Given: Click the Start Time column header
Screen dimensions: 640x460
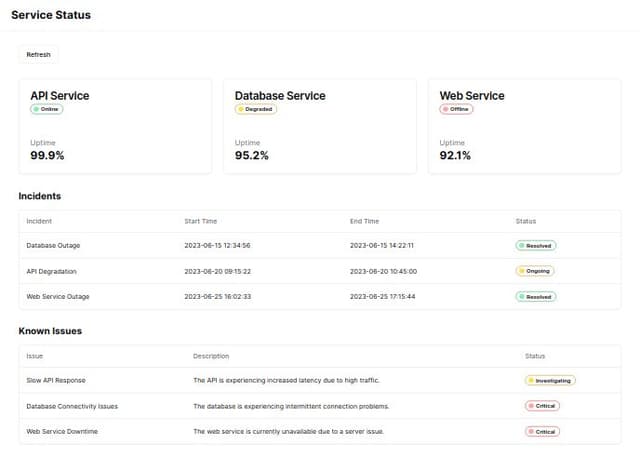Looking at the screenshot, I should coord(200,221).
